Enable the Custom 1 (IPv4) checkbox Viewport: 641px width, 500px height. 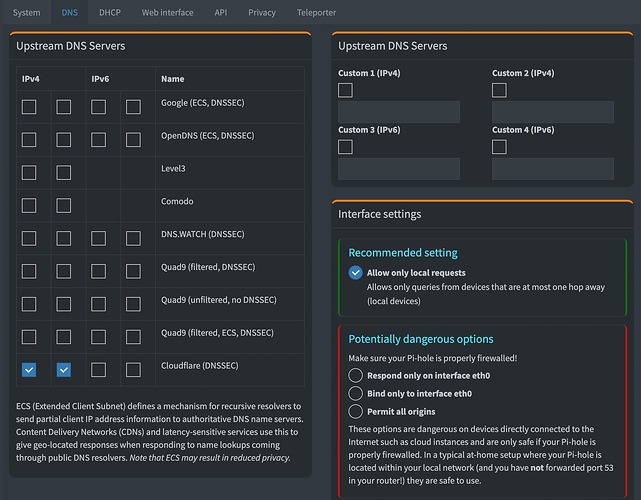345,91
